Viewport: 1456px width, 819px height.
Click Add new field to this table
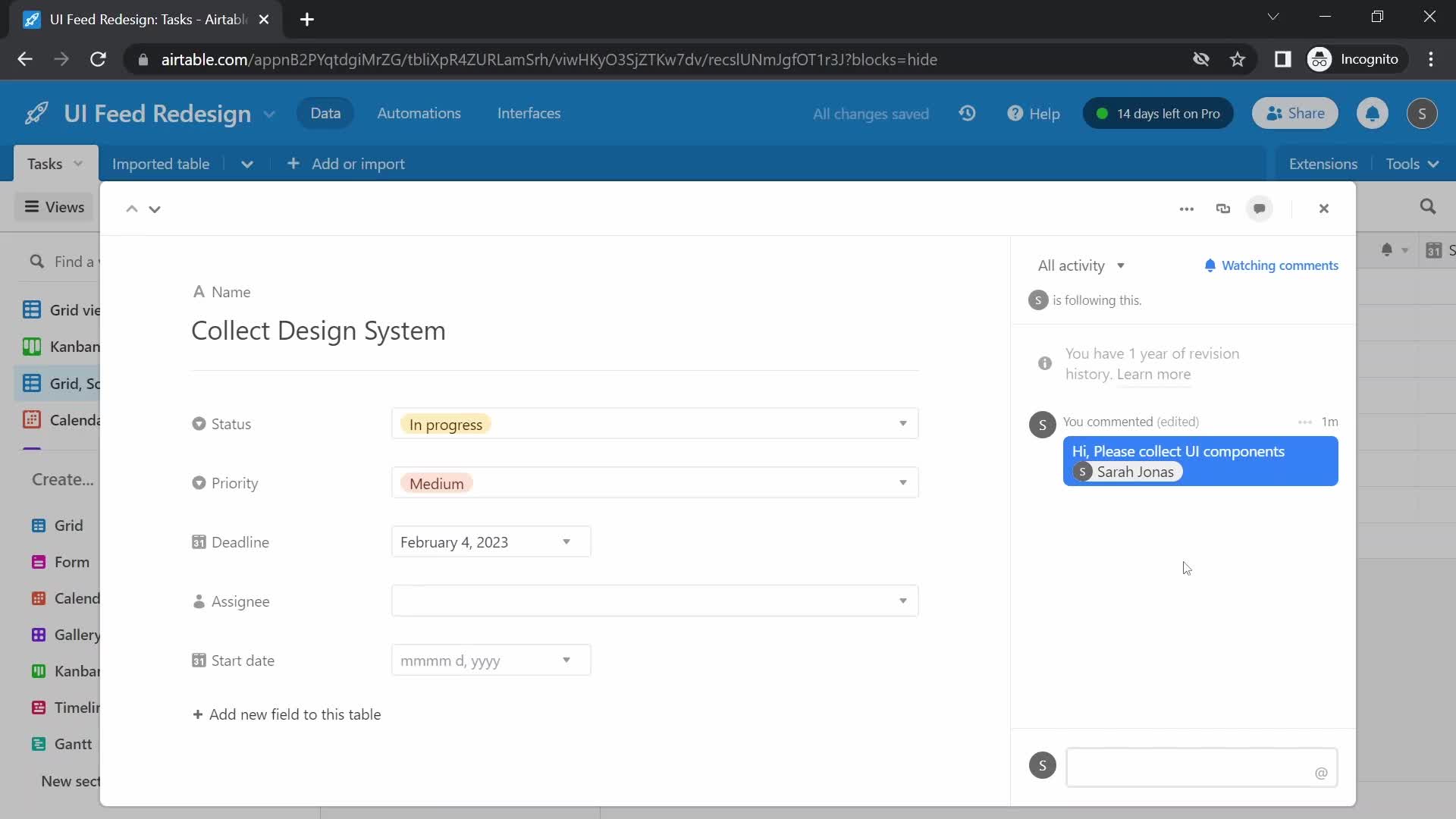tap(286, 714)
